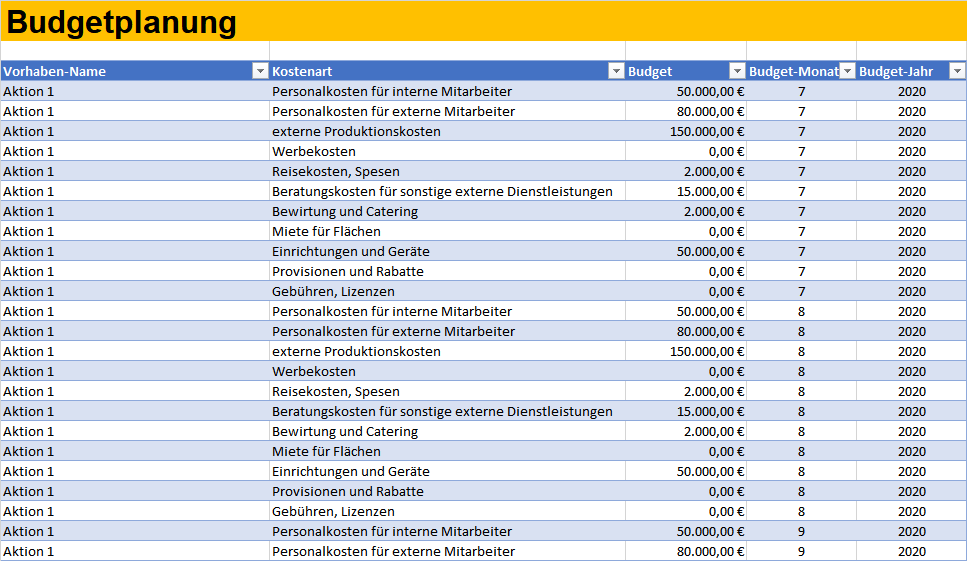Select 'Aktion 1' in month 8 Reisekosten row
The image size is (967, 561).
135,392
